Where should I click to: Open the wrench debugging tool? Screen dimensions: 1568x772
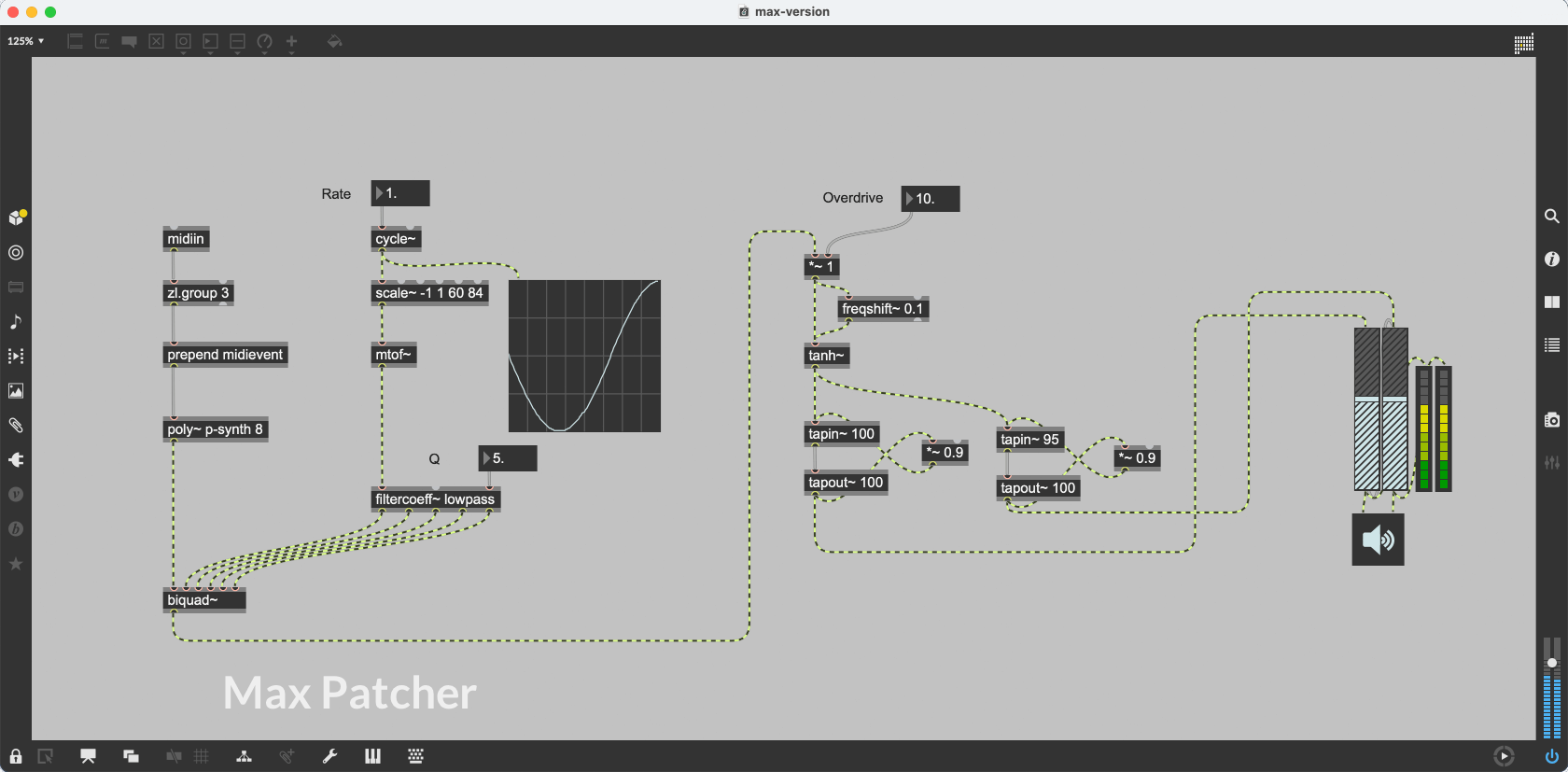329,756
